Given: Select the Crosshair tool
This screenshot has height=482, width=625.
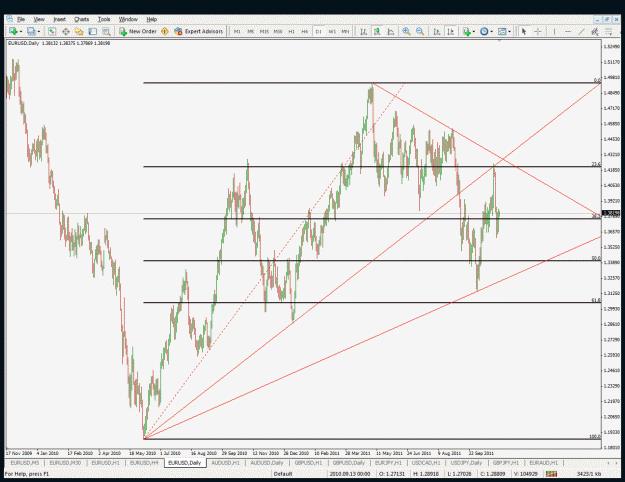Looking at the screenshot, I should coord(538,31).
